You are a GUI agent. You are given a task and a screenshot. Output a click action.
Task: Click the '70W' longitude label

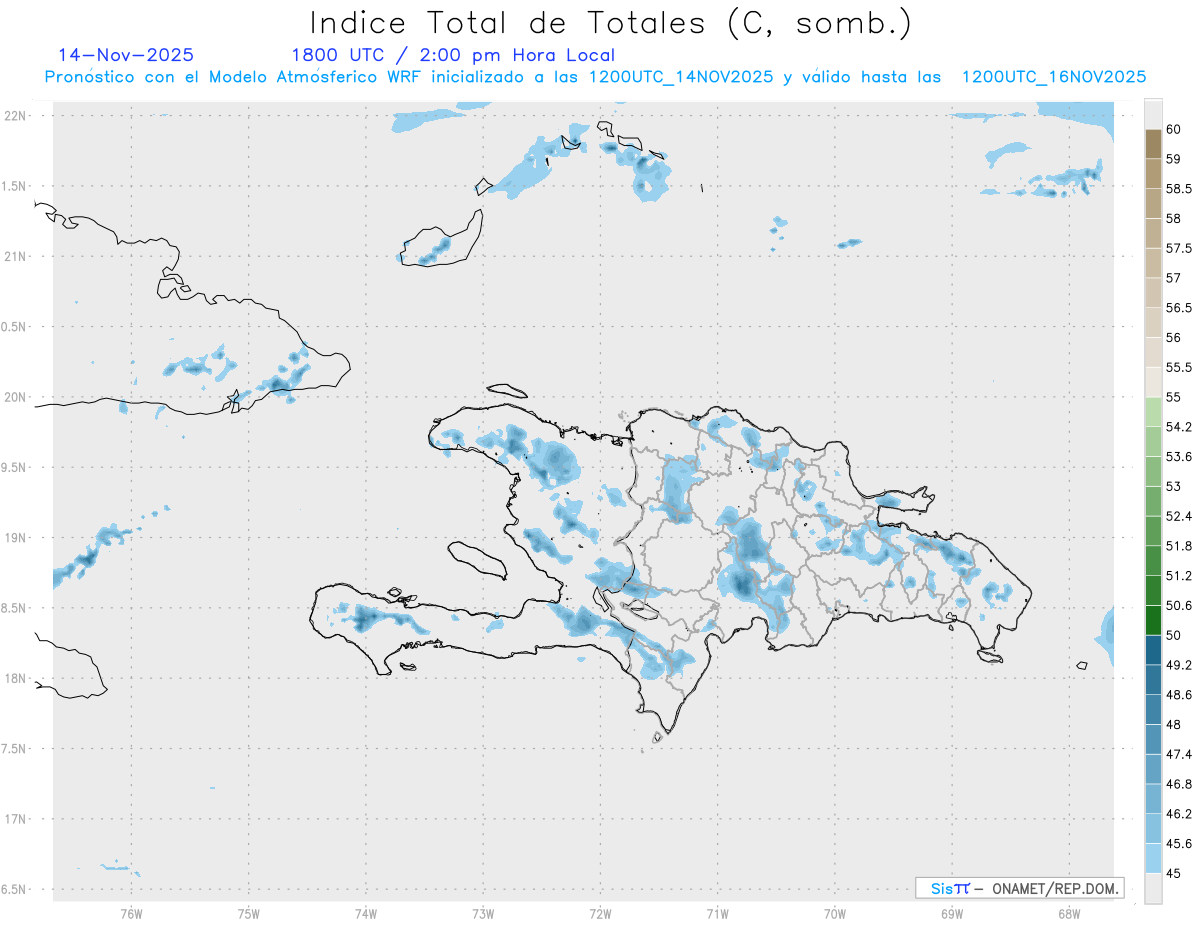point(835,913)
